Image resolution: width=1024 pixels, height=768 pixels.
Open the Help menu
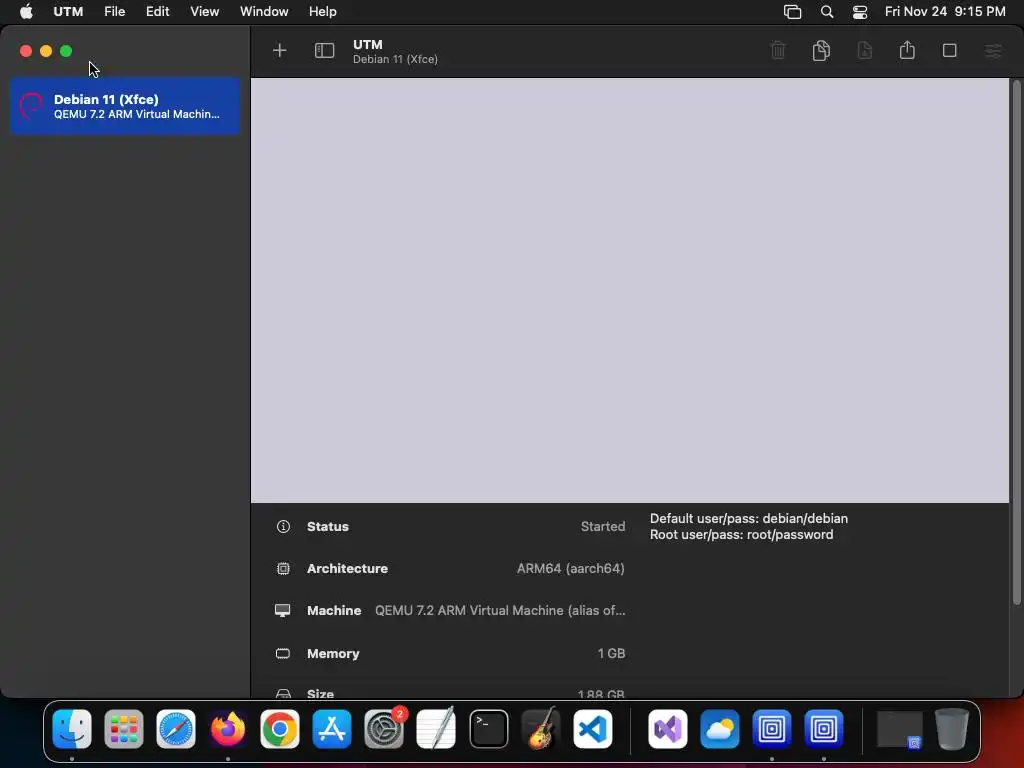tap(323, 12)
